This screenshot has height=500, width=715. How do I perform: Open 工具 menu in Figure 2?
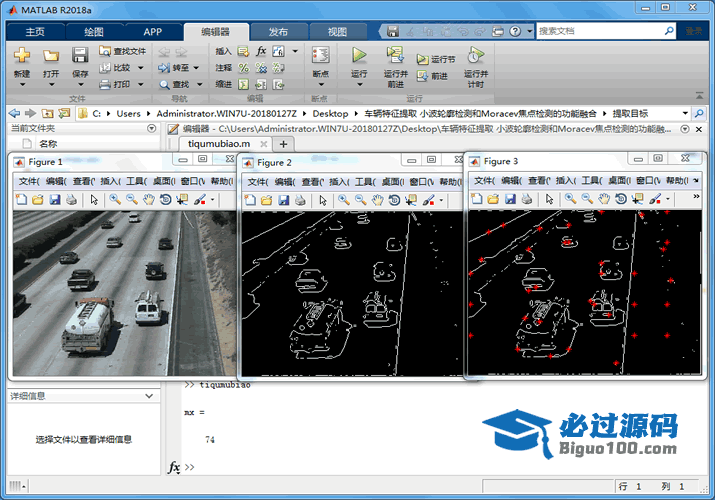[365, 182]
